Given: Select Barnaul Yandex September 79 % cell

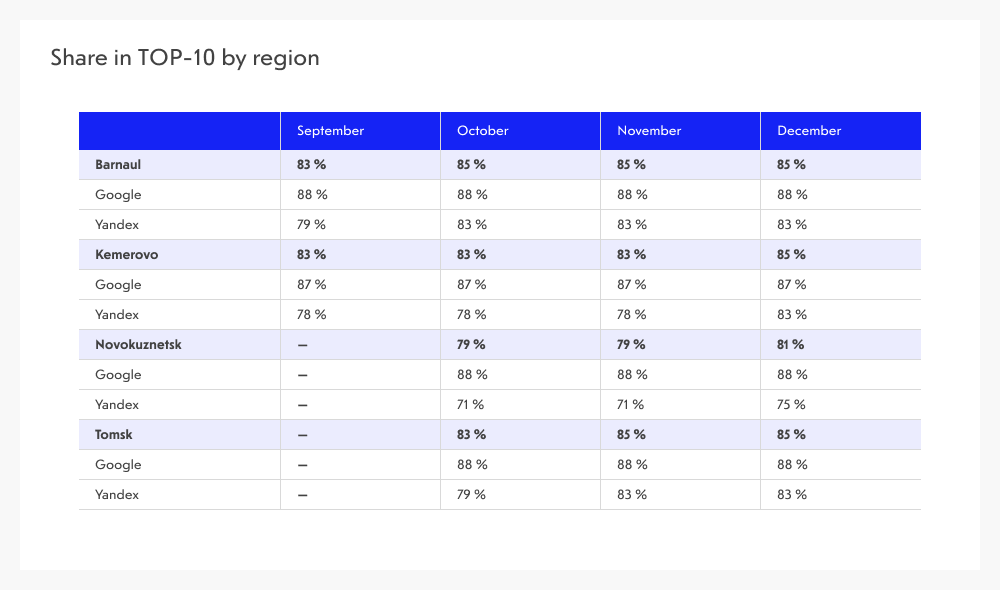Looking at the screenshot, I should point(312,225).
